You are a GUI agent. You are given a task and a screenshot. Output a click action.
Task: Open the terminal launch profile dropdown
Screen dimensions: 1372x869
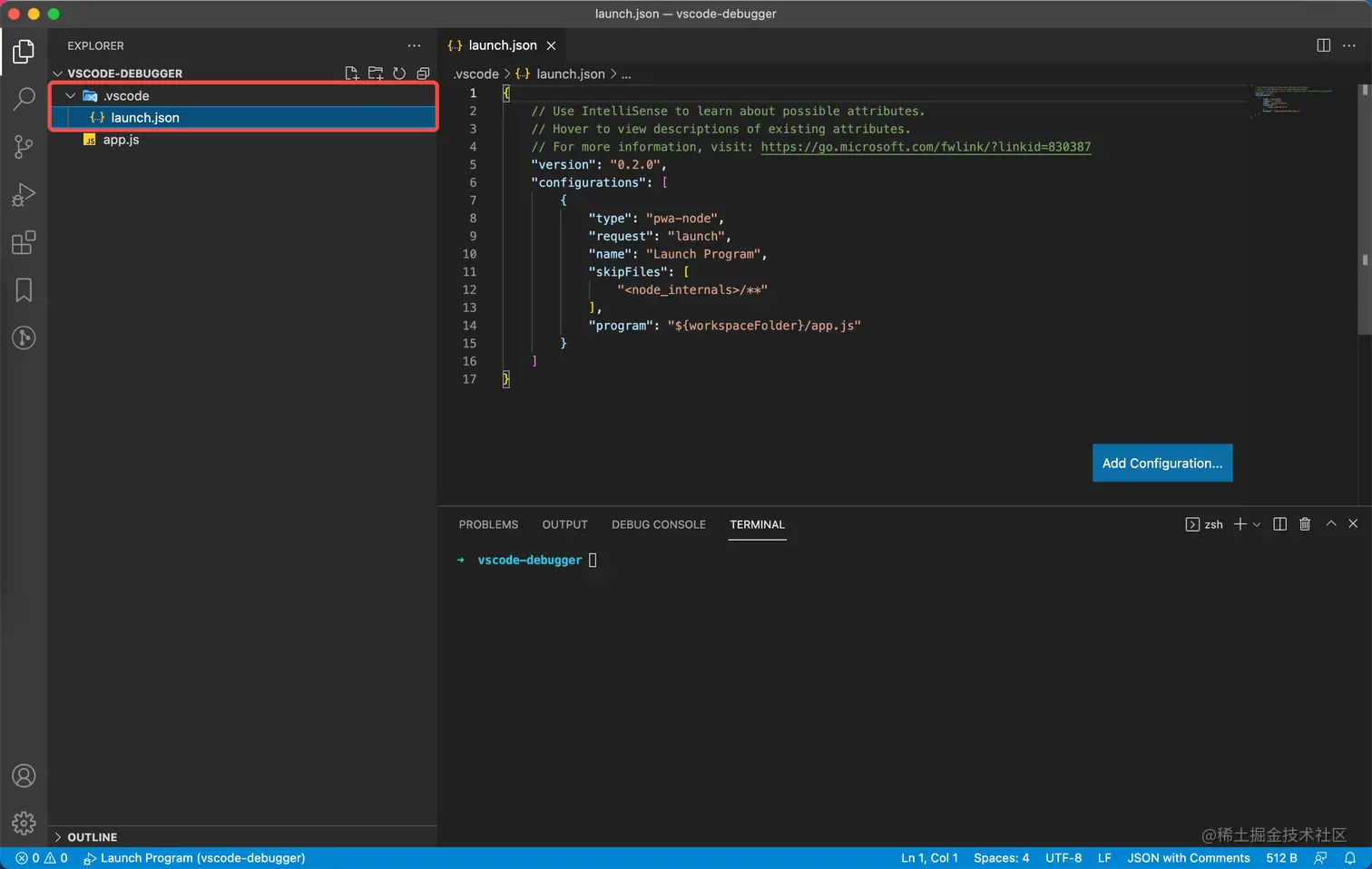[x=1257, y=524]
